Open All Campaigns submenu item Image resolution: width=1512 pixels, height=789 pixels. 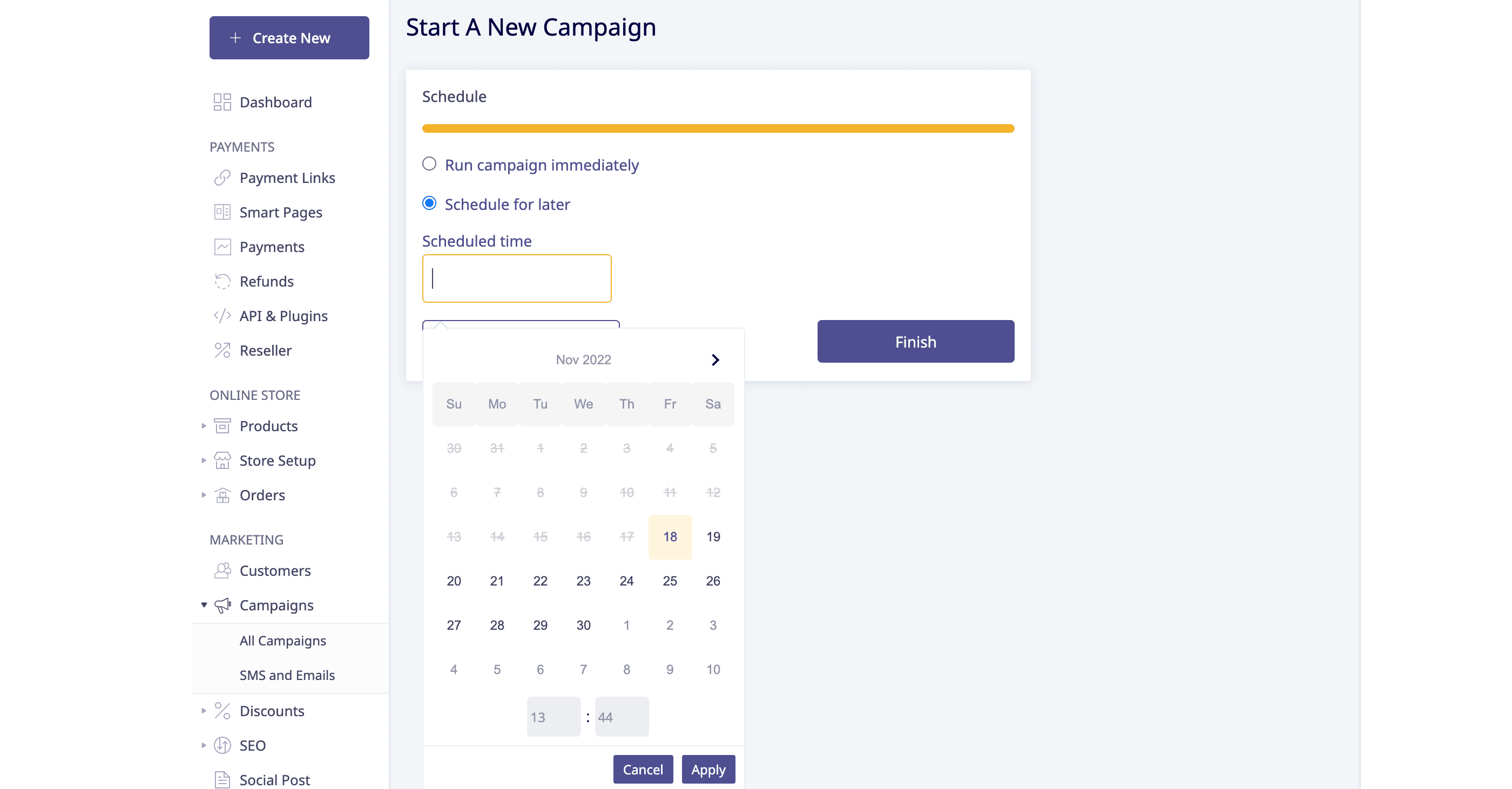coord(282,641)
